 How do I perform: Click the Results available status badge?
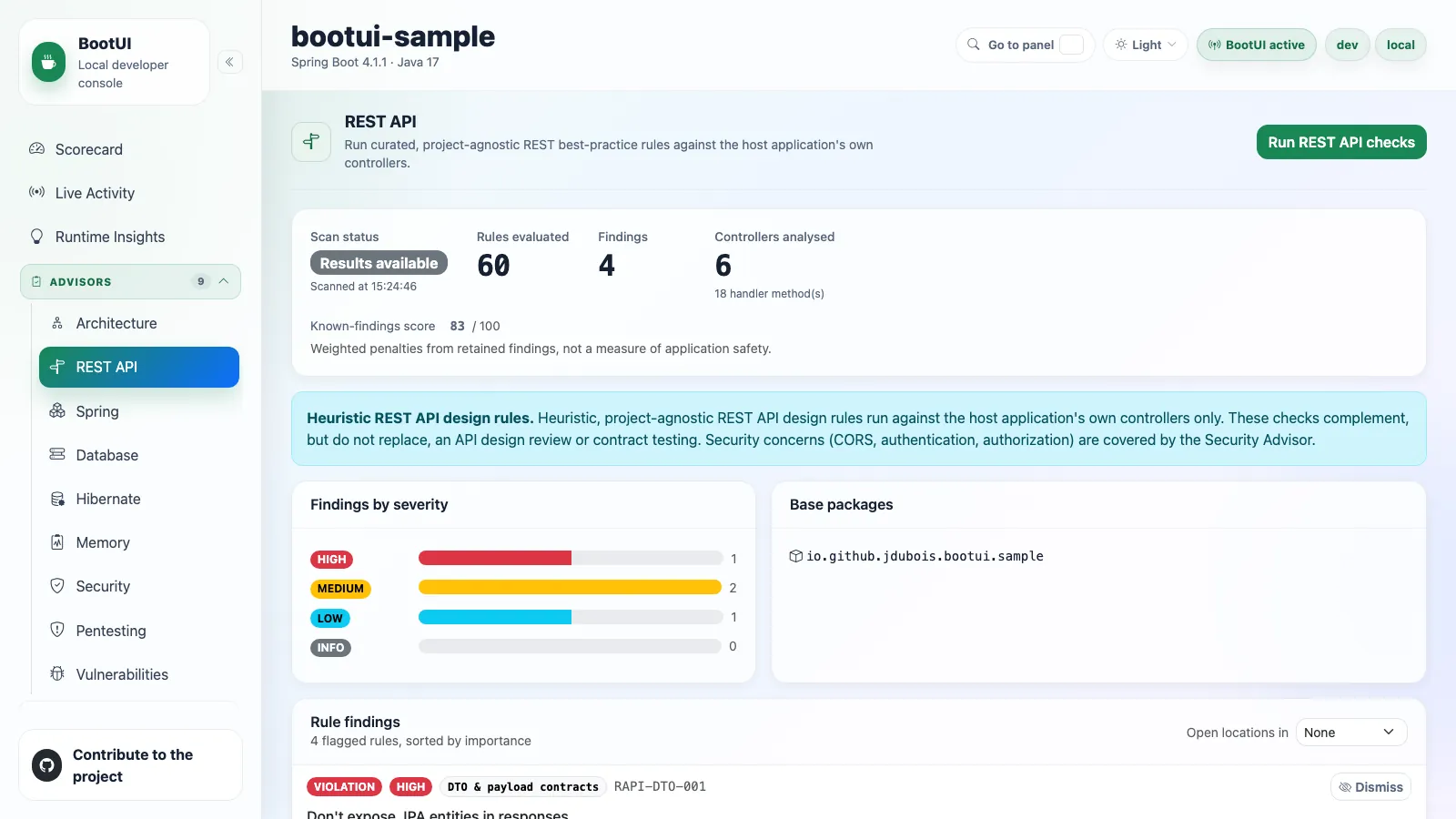pyautogui.click(x=379, y=263)
